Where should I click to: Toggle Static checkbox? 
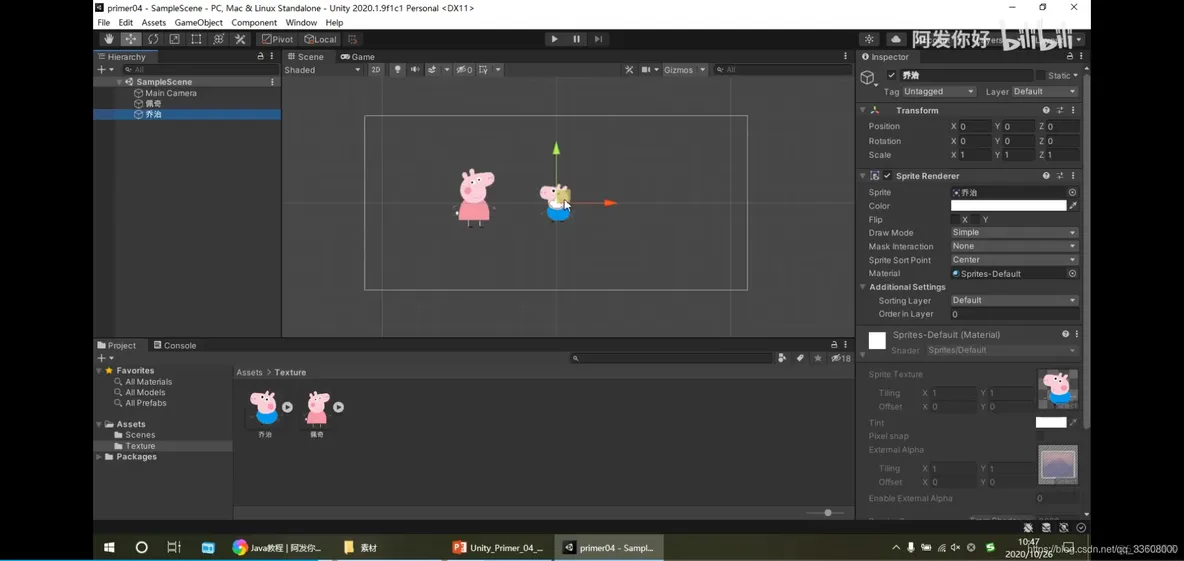coord(1041,76)
